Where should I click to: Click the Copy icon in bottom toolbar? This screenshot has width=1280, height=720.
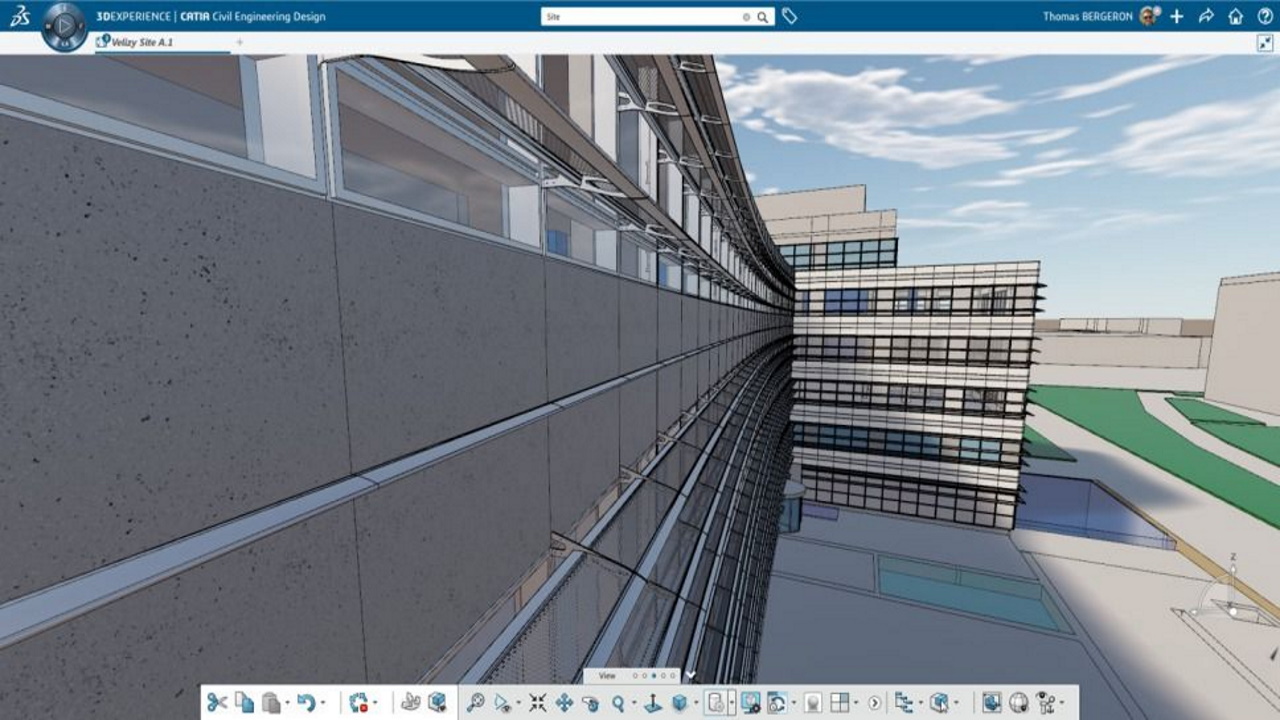point(244,703)
